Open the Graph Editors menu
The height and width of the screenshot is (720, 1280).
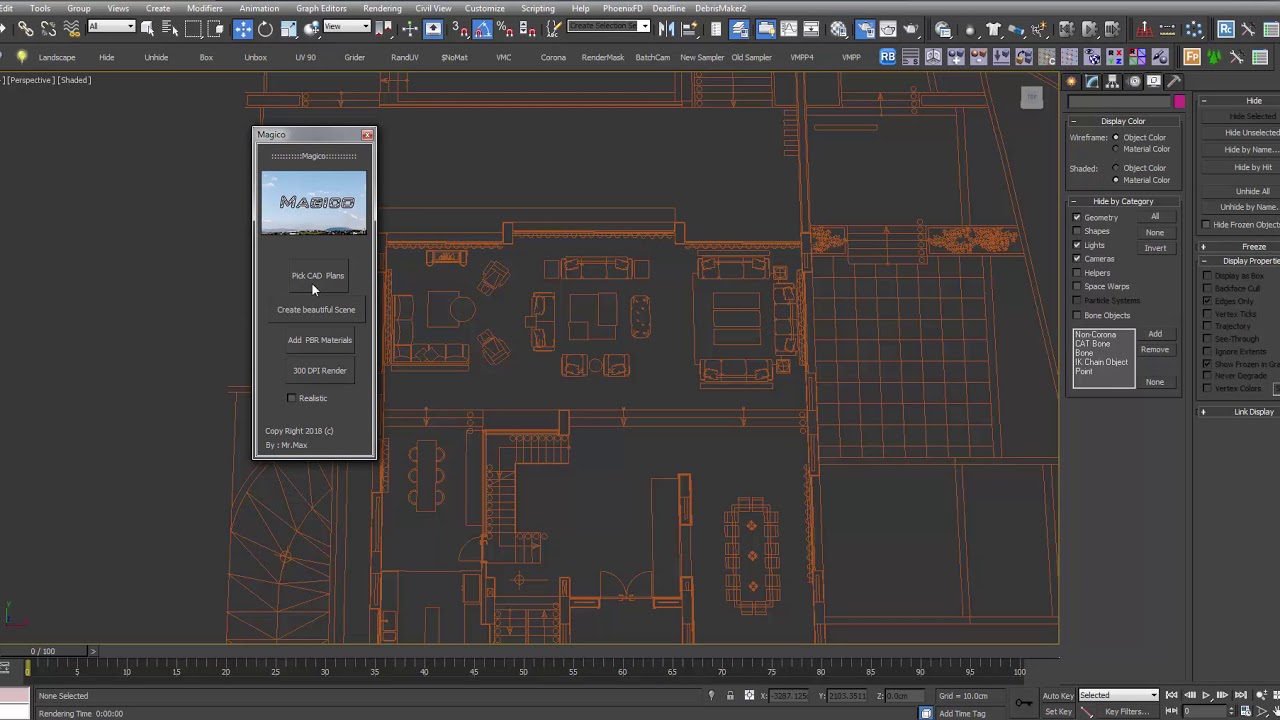(x=320, y=8)
